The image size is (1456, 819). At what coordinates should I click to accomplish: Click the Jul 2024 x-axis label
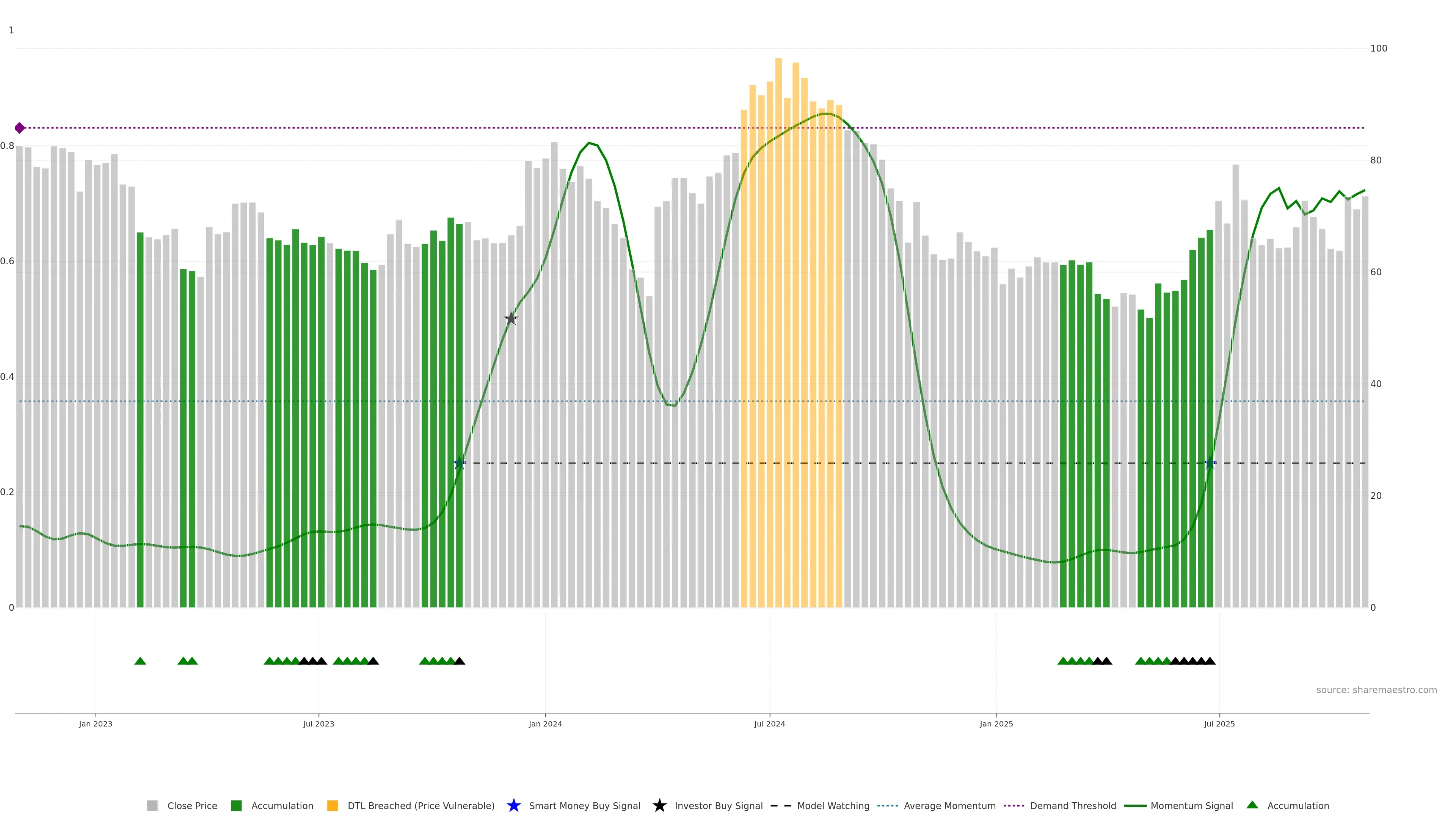point(769,723)
